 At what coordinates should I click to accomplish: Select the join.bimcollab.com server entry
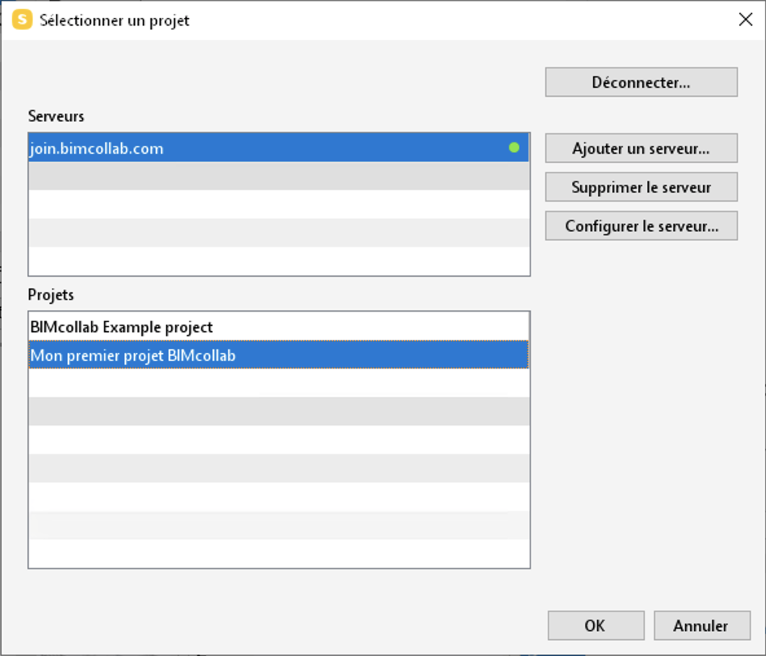pyautogui.click(x=279, y=148)
